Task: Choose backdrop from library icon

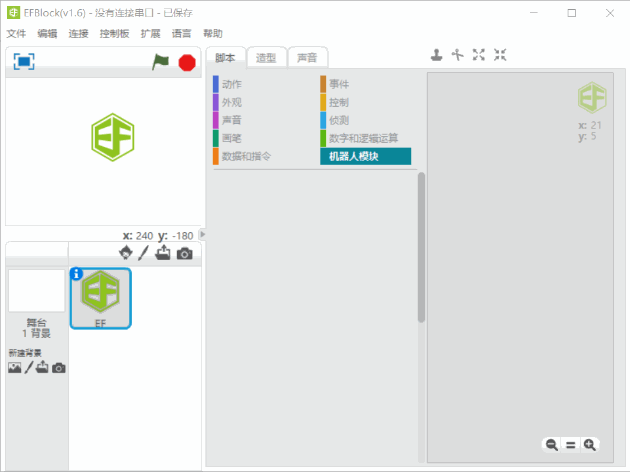Action: point(14,368)
